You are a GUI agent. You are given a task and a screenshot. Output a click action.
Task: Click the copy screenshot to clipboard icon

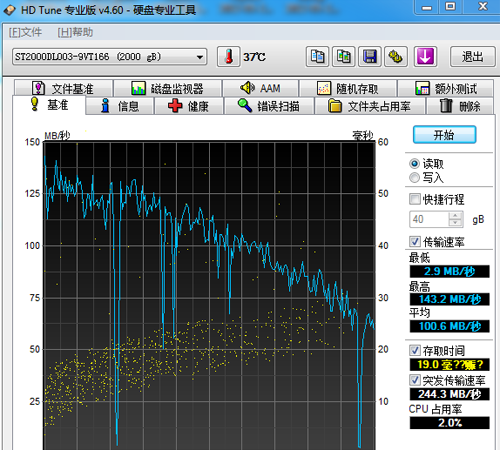pyautogui.click(x=344, y=57)
